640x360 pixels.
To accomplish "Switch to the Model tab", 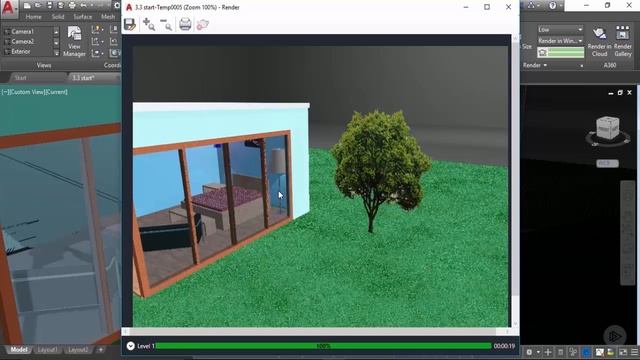I will 19,350.
